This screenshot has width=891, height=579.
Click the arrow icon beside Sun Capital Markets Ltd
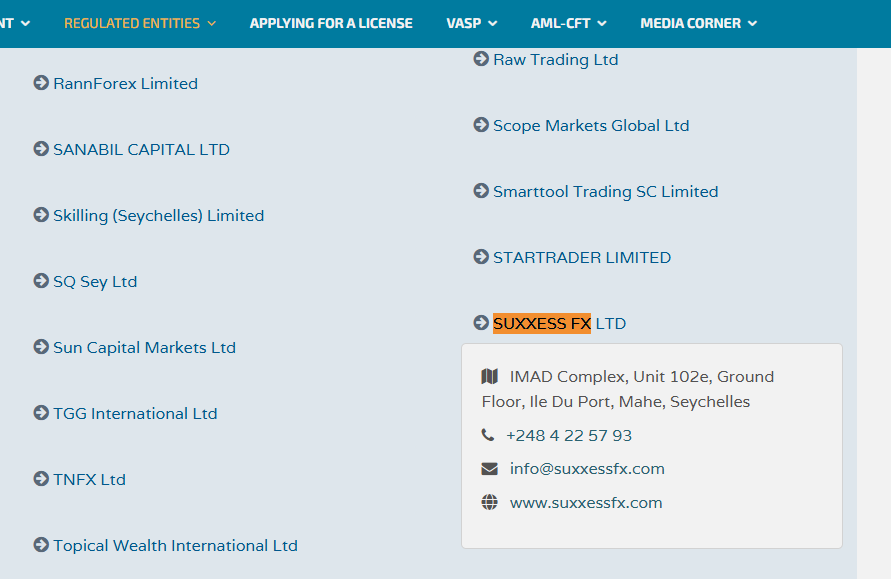coord(41,347)
